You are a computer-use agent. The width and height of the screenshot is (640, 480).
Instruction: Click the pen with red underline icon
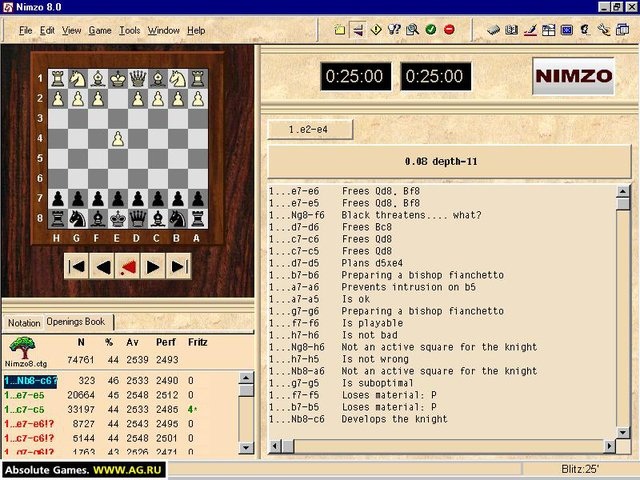point(530,30)
